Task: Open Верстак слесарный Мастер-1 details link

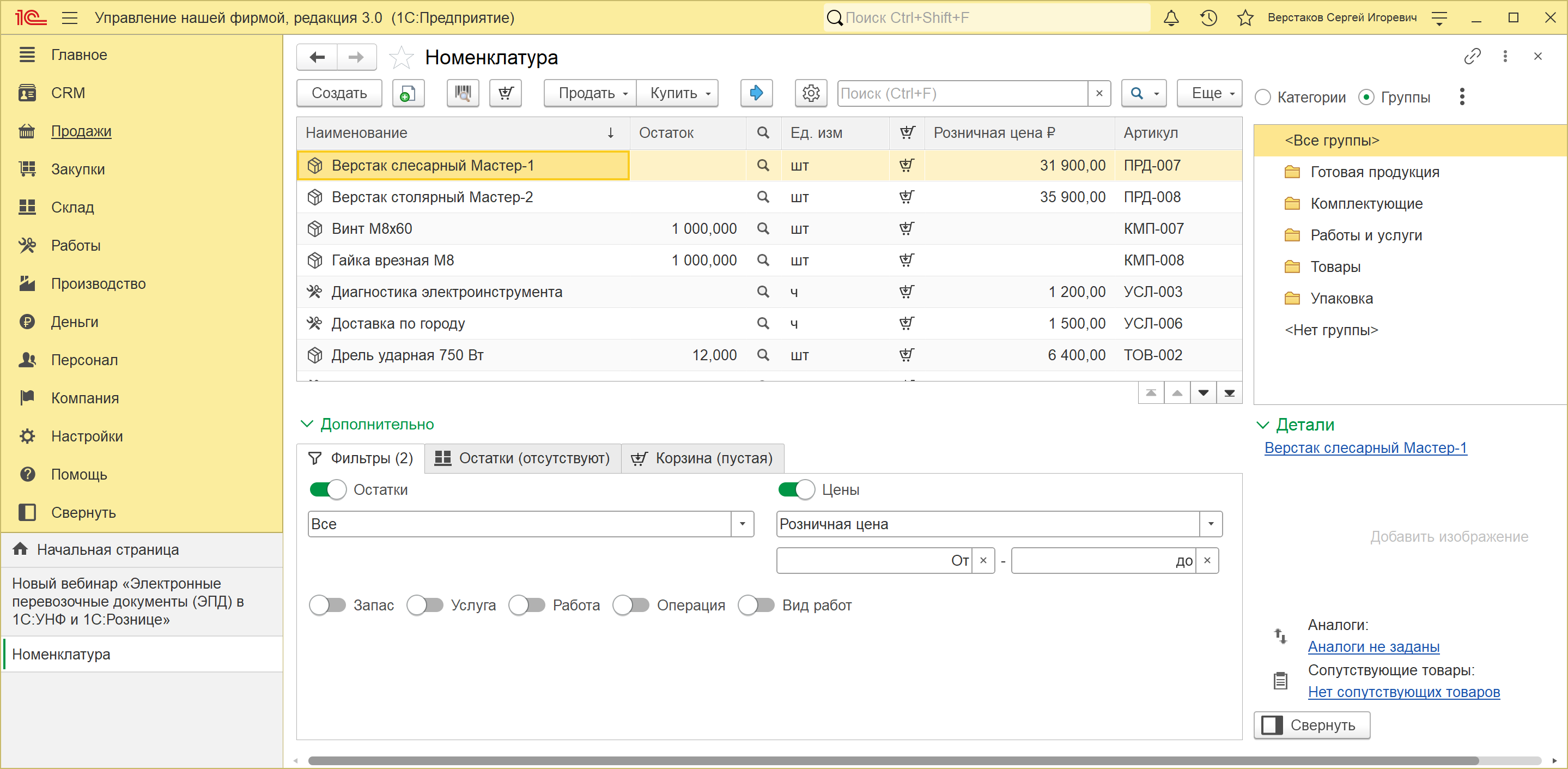Action: [1365, 448]
